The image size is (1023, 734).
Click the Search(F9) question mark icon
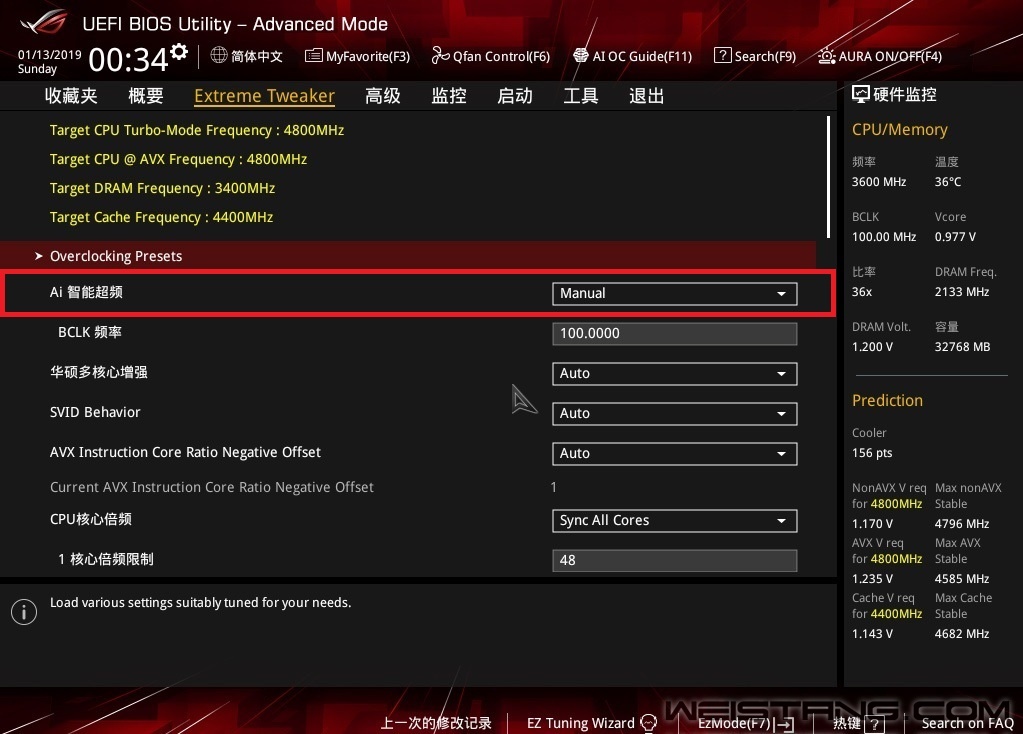(722, 55)
